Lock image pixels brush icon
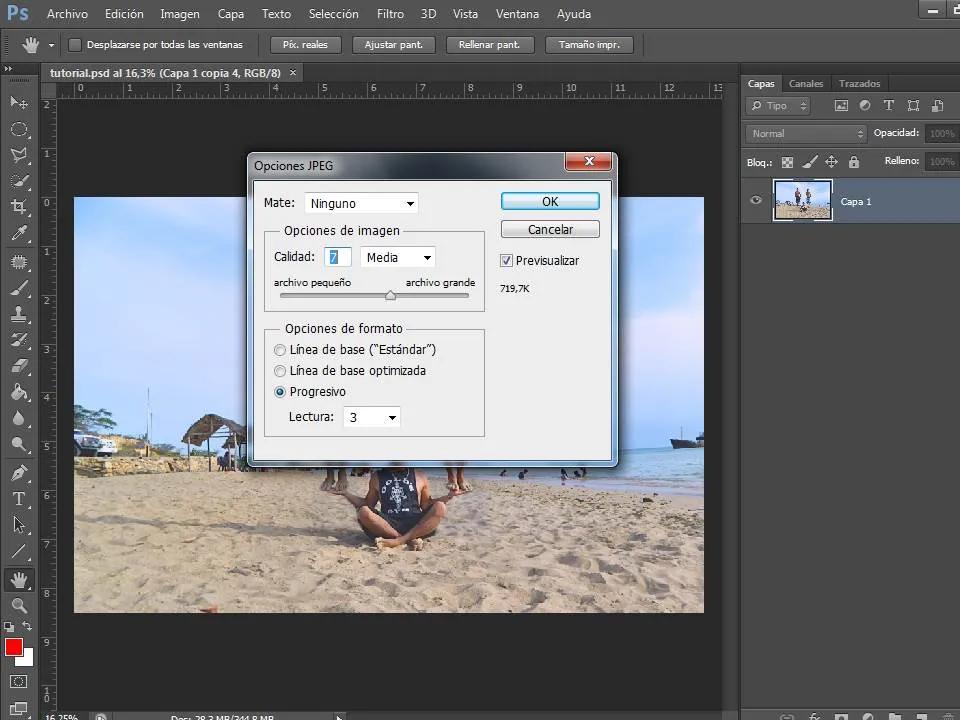The width and height of the screenshot is (960, 720). tap(809, 162)
